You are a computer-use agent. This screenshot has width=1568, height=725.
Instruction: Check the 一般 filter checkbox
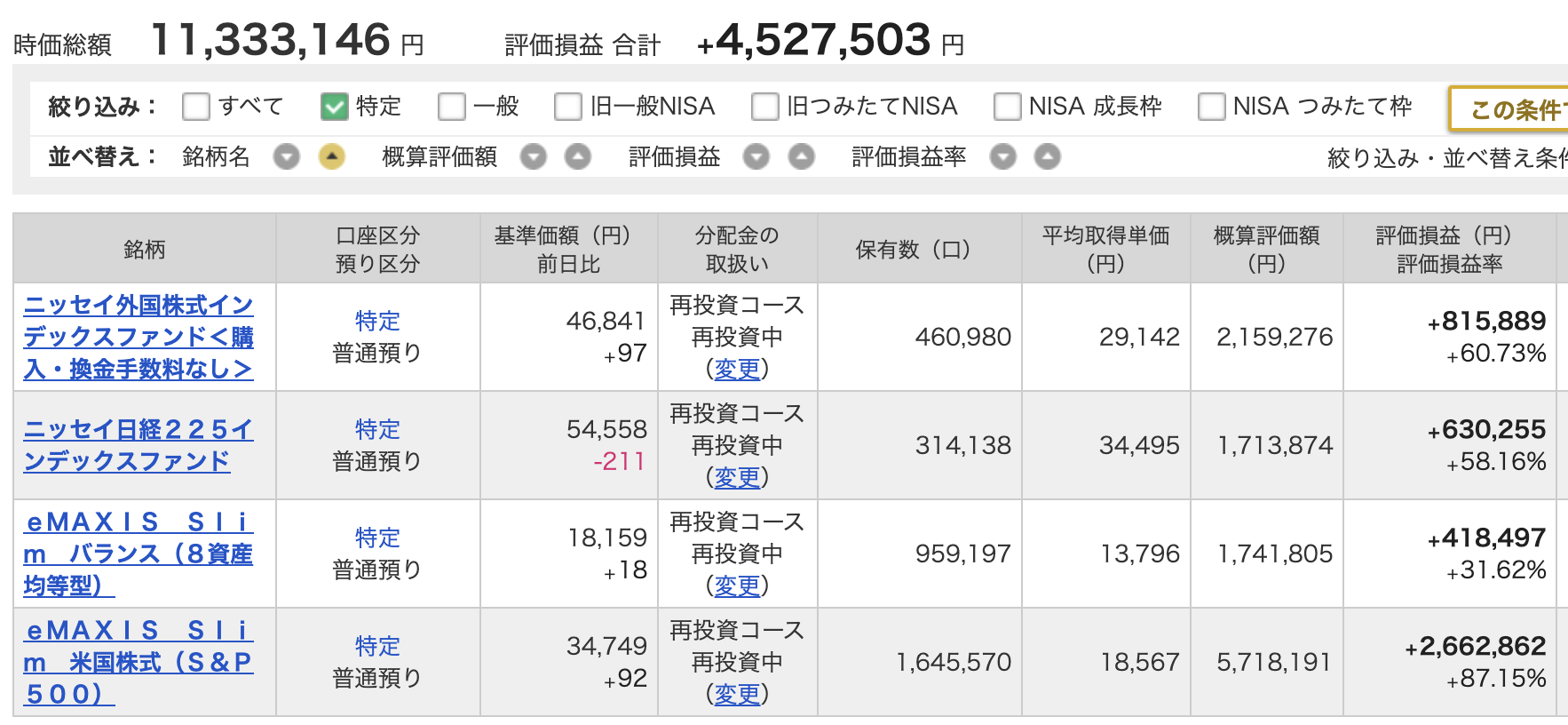click(451, 107)
